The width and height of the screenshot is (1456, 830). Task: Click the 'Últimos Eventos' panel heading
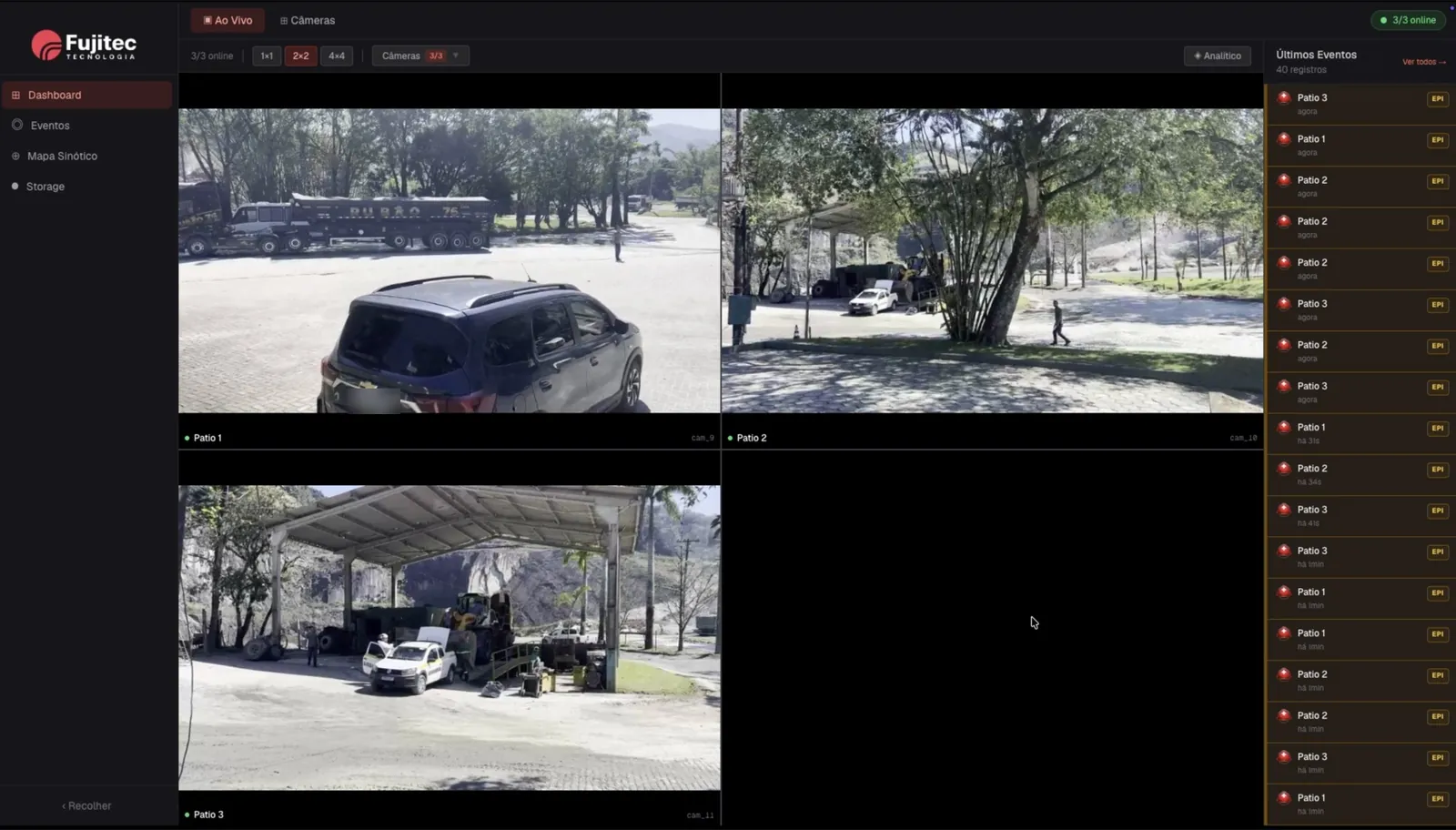(x=1316, y=55)
